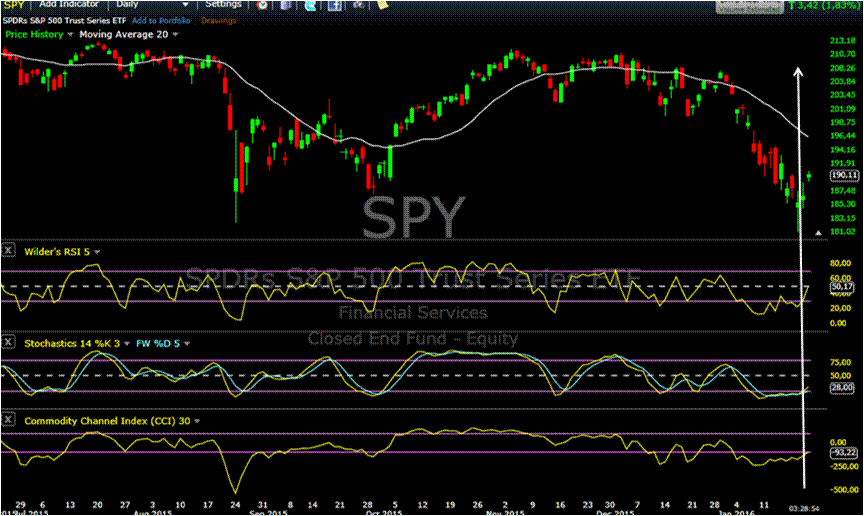Click the 213,18 price axis label
Viewport: 864px width, 516px height.
point(843,41)
